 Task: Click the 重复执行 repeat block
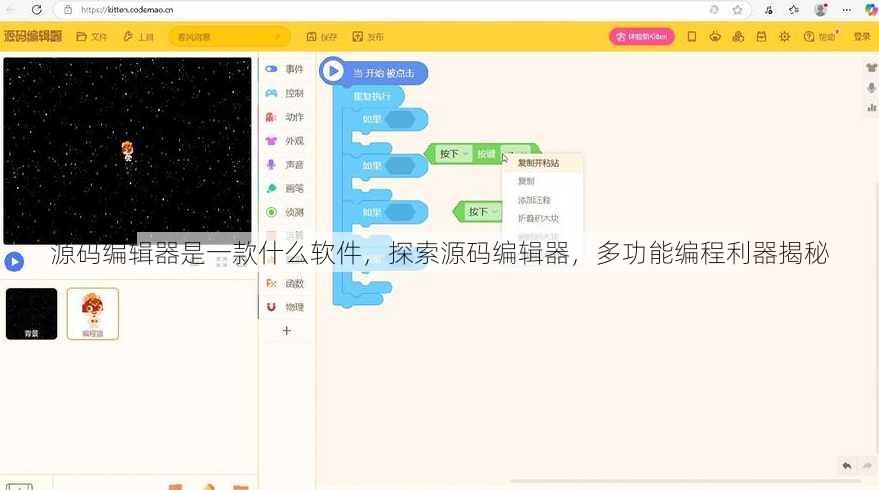point(371,96)
